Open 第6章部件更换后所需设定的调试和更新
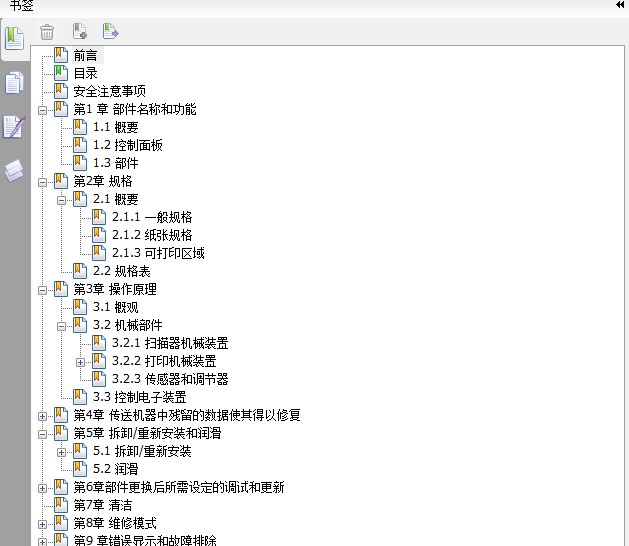Viewport: 629px width, 546px height. (179, 487)
